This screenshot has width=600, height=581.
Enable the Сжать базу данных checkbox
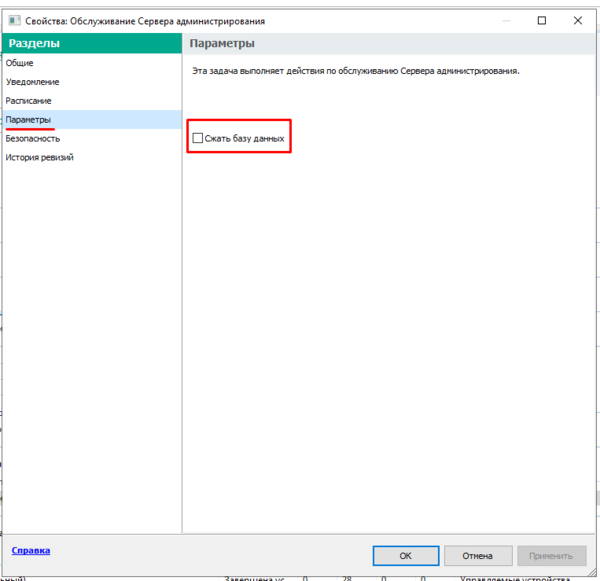click(198, 138)
